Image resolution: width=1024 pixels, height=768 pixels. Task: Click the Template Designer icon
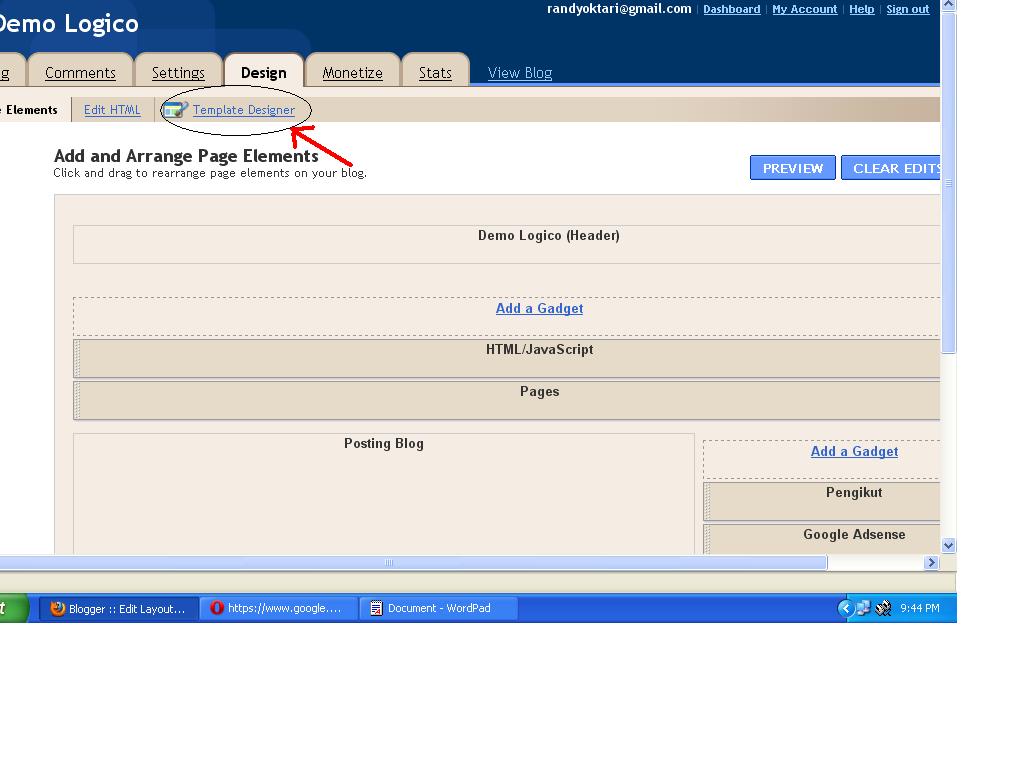click(175, 110)
